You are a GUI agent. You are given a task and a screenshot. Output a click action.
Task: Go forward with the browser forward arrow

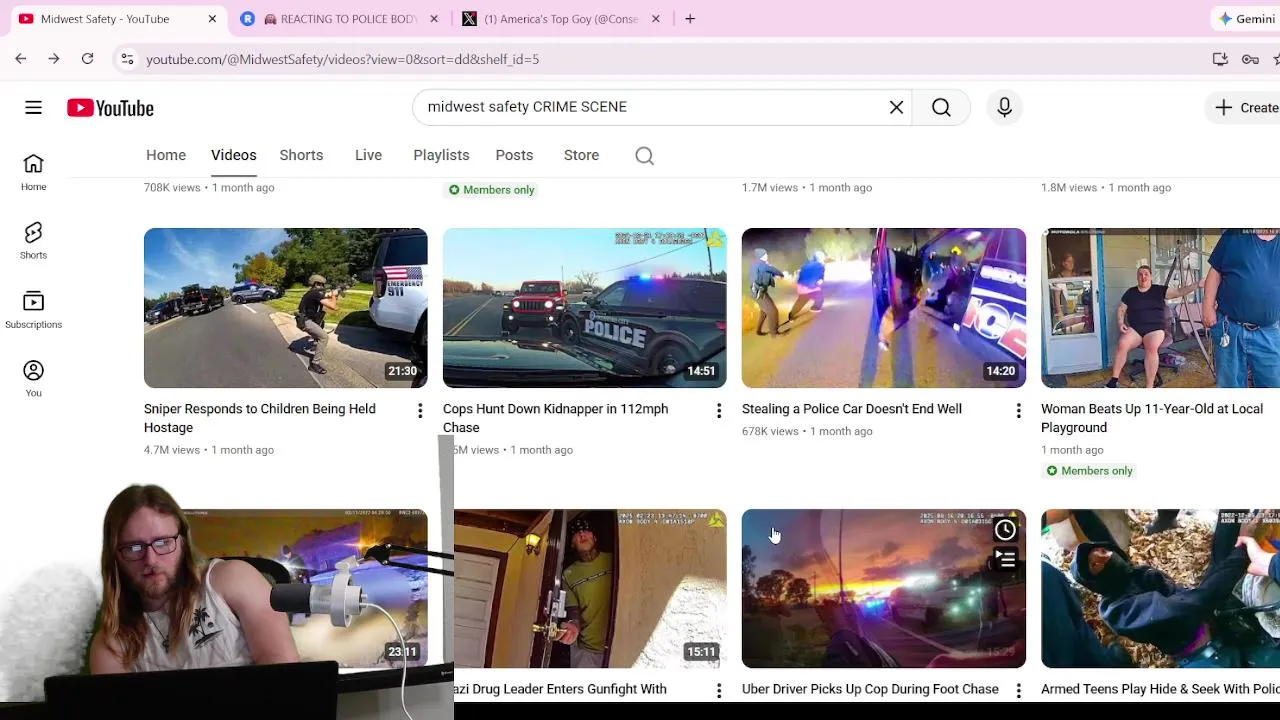[54, 59]
